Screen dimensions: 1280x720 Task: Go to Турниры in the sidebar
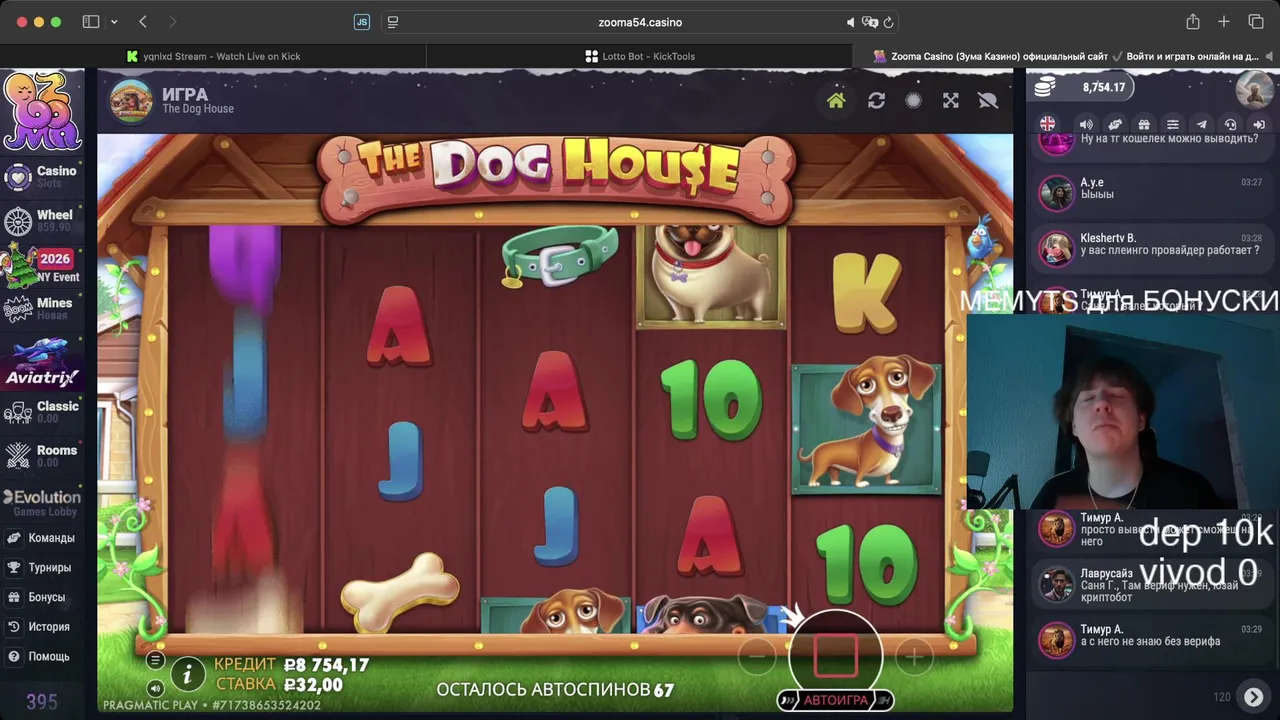point(41,567)
